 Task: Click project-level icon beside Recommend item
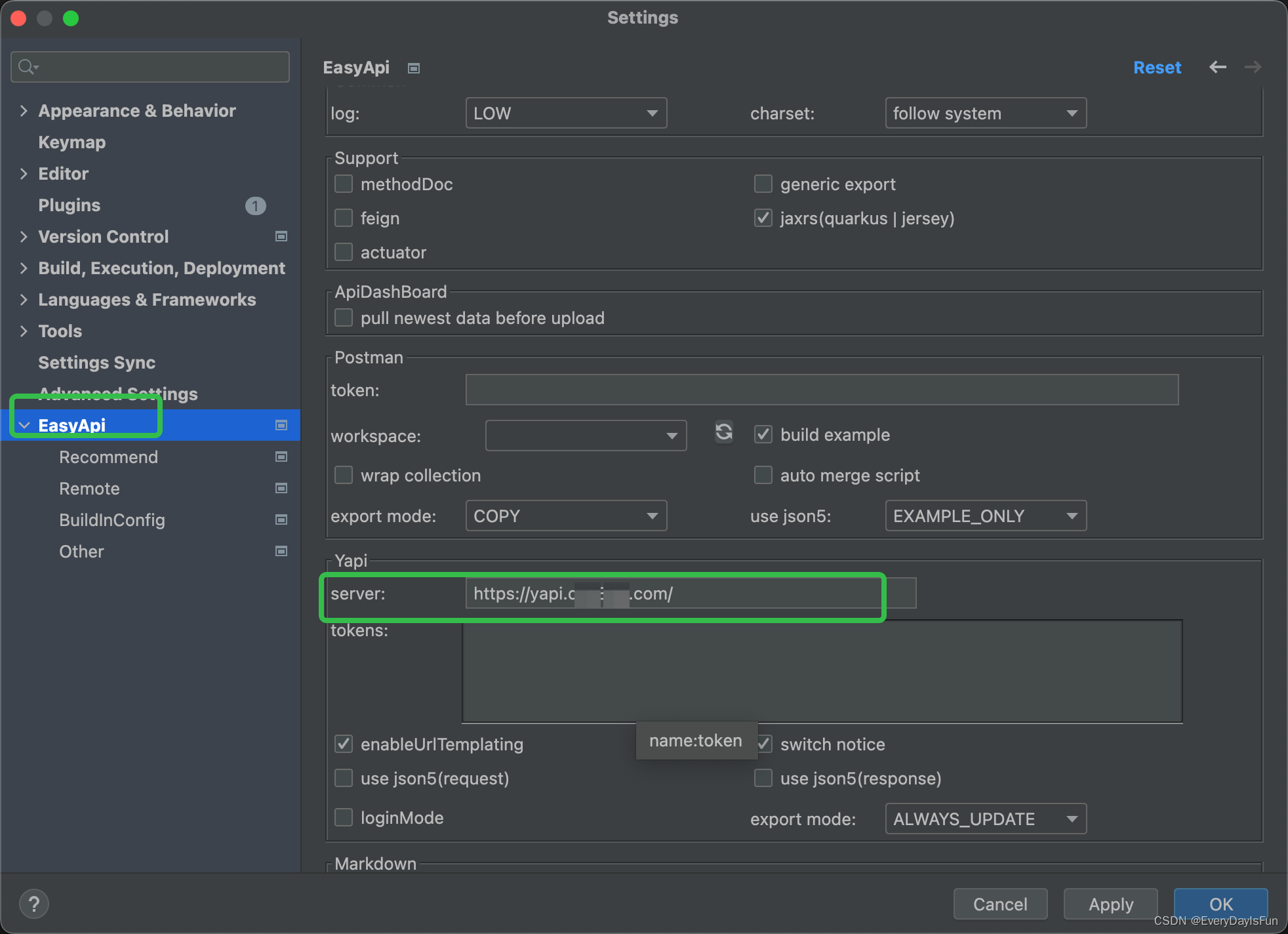click(x=281, y=457)
